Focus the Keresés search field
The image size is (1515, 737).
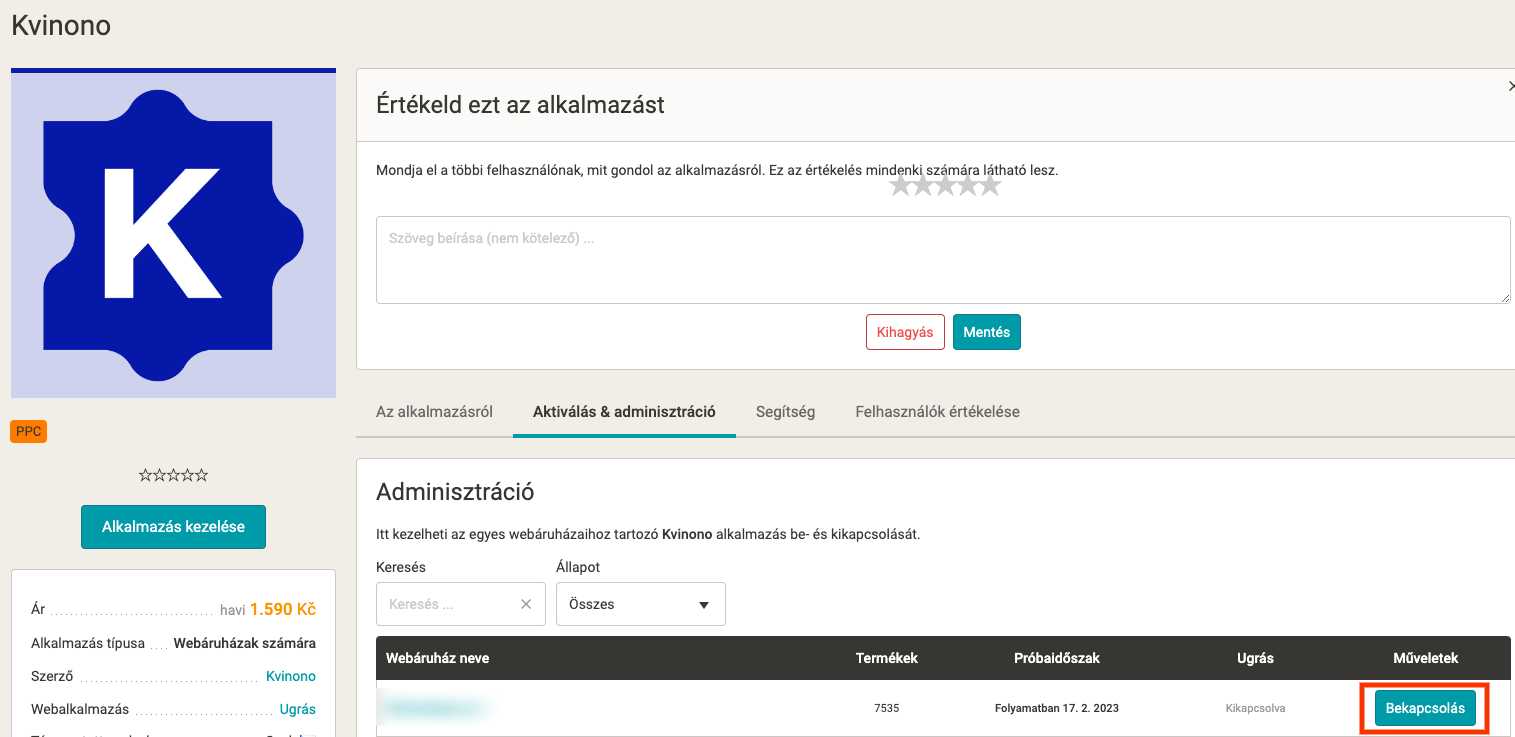click(461, 604)
